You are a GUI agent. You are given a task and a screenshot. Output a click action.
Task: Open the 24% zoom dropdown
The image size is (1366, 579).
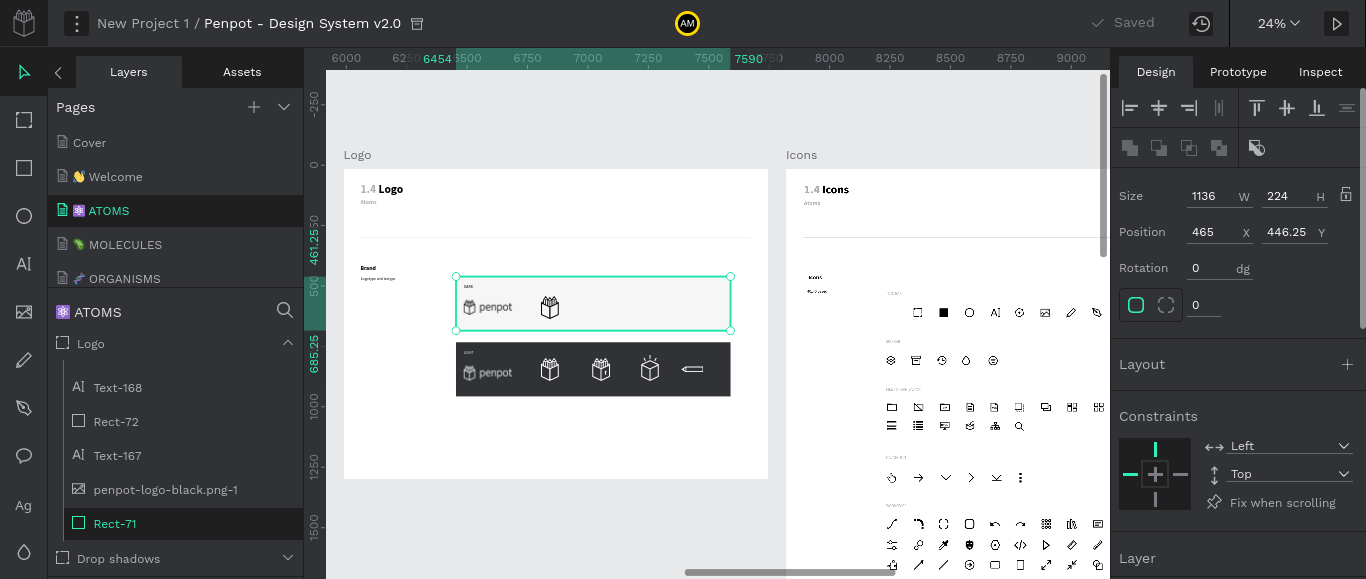coord(1279,23)
